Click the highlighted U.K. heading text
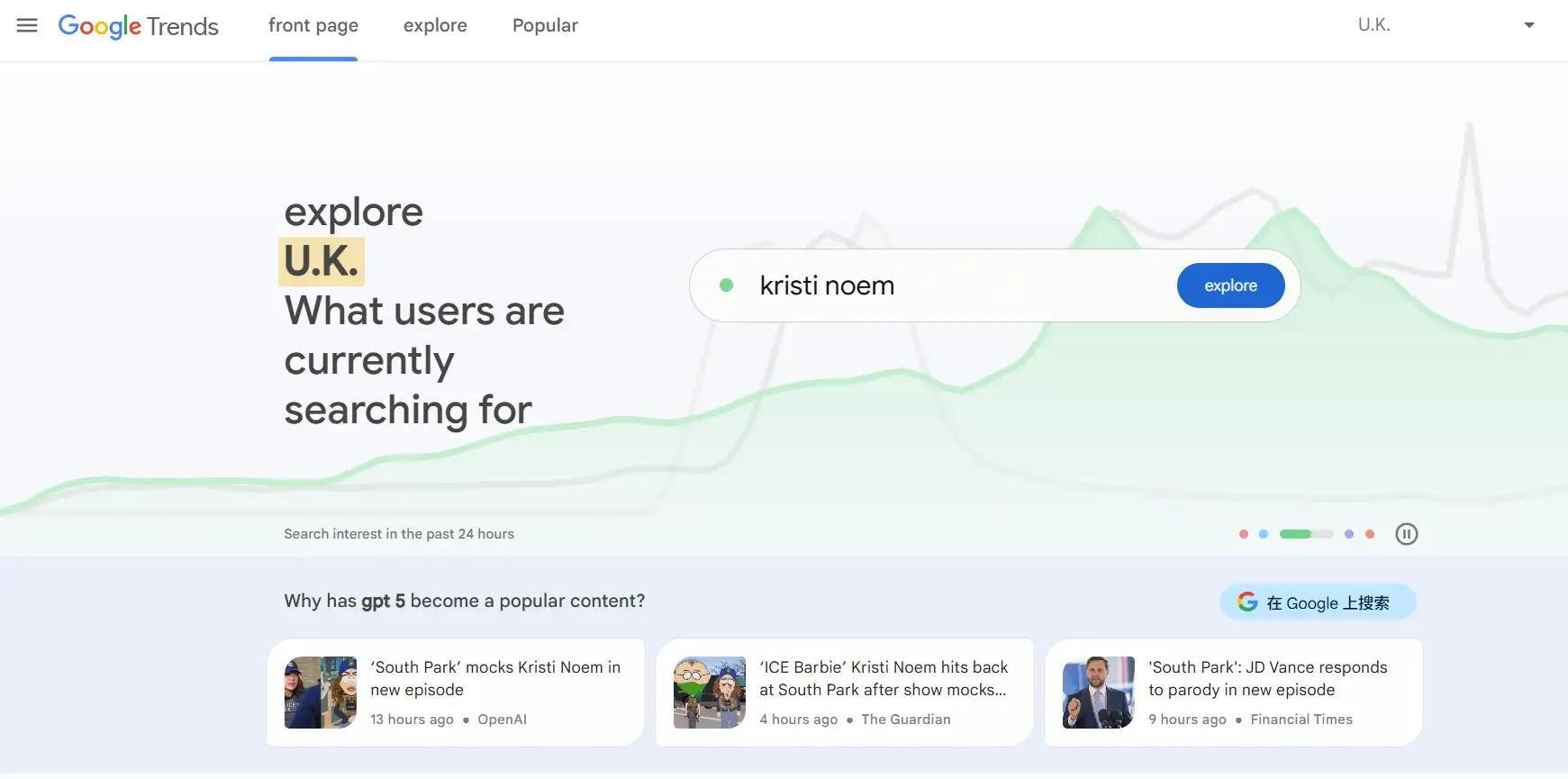This screenshot has width=1568, height=779. click(x=322, y=261)
